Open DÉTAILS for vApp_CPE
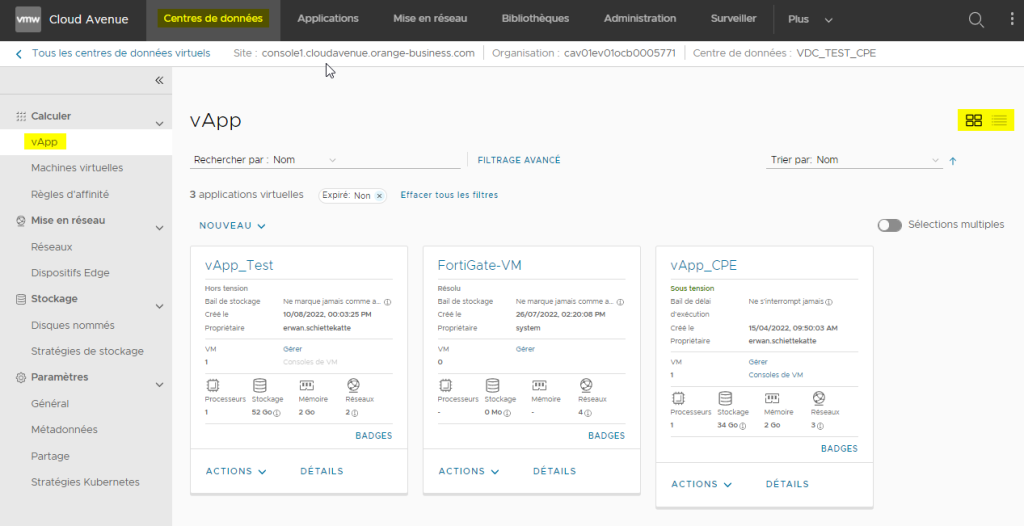Screen dimensions: 1024x526 [788, 484]
